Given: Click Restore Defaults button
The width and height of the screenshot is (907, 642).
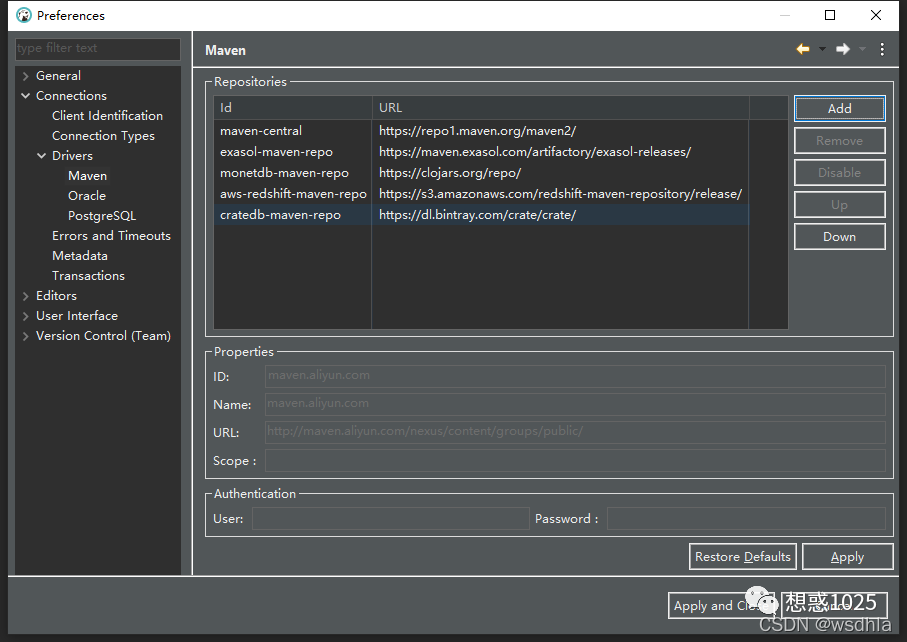Looking at the screenshot, I should [x=743, y=556].
